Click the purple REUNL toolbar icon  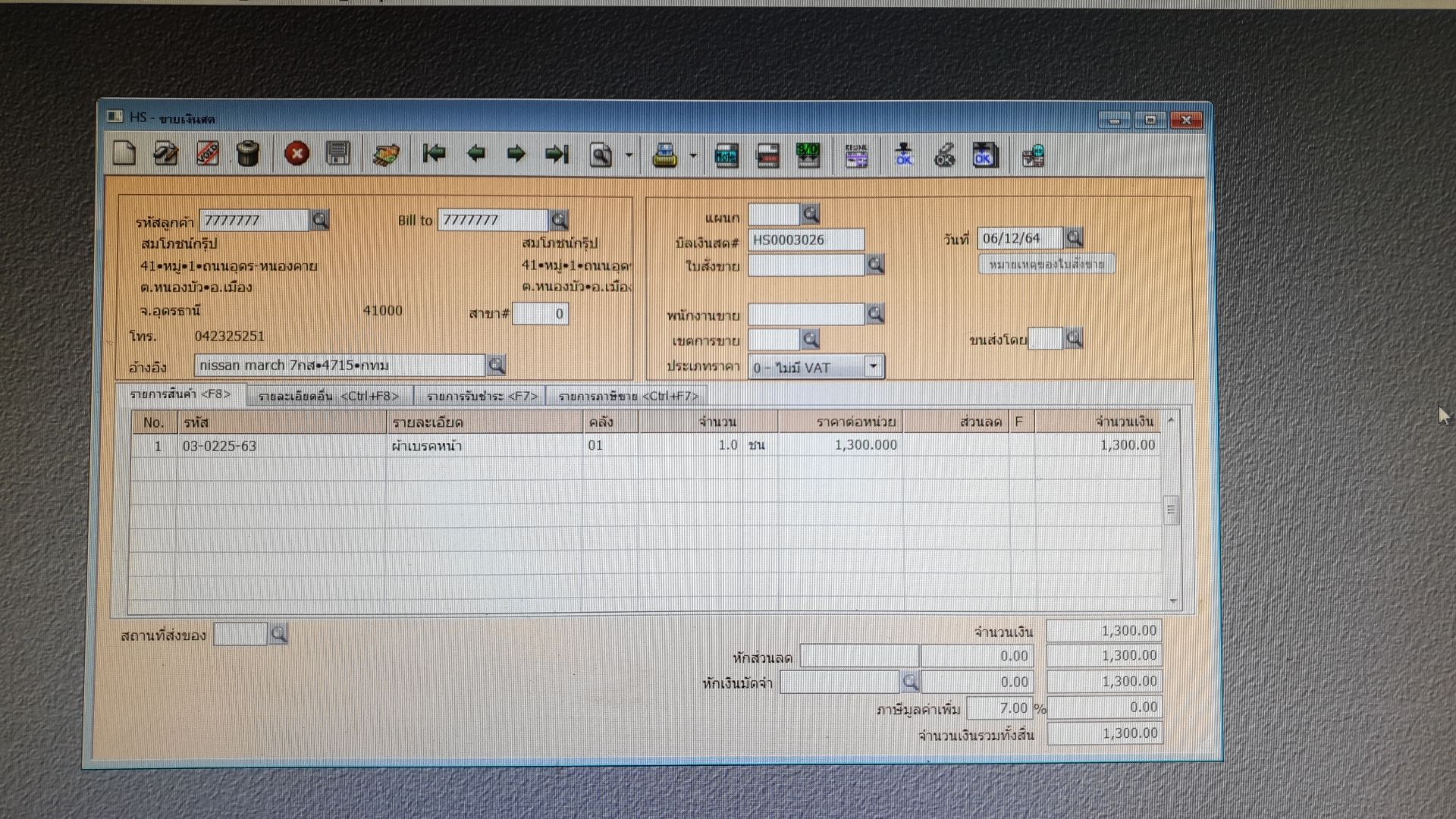pos(856,155)
